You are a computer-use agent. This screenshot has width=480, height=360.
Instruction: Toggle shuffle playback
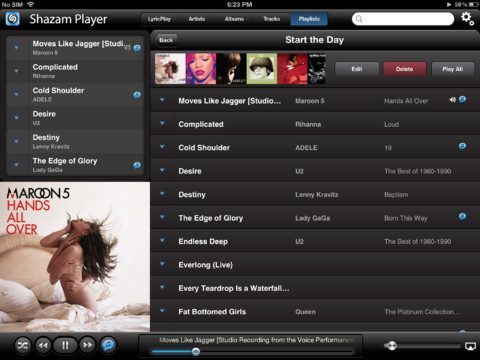click(23, 345)
